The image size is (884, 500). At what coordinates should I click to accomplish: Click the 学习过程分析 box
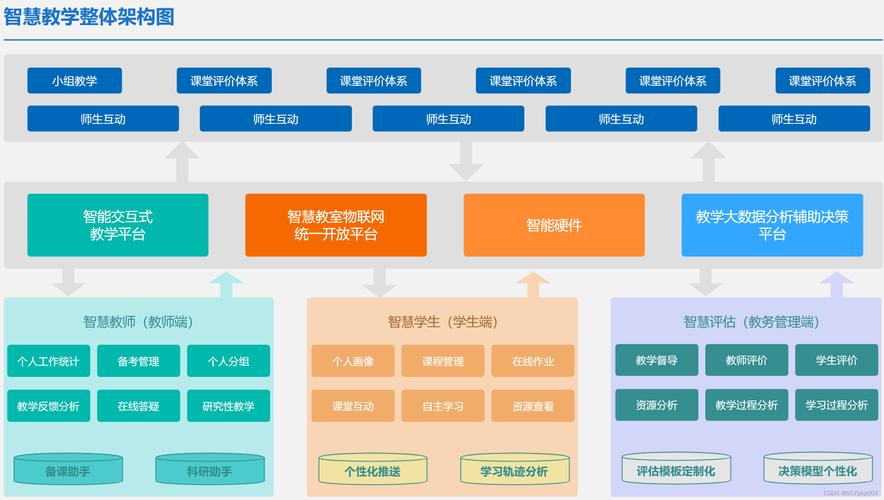coord(837,405)
